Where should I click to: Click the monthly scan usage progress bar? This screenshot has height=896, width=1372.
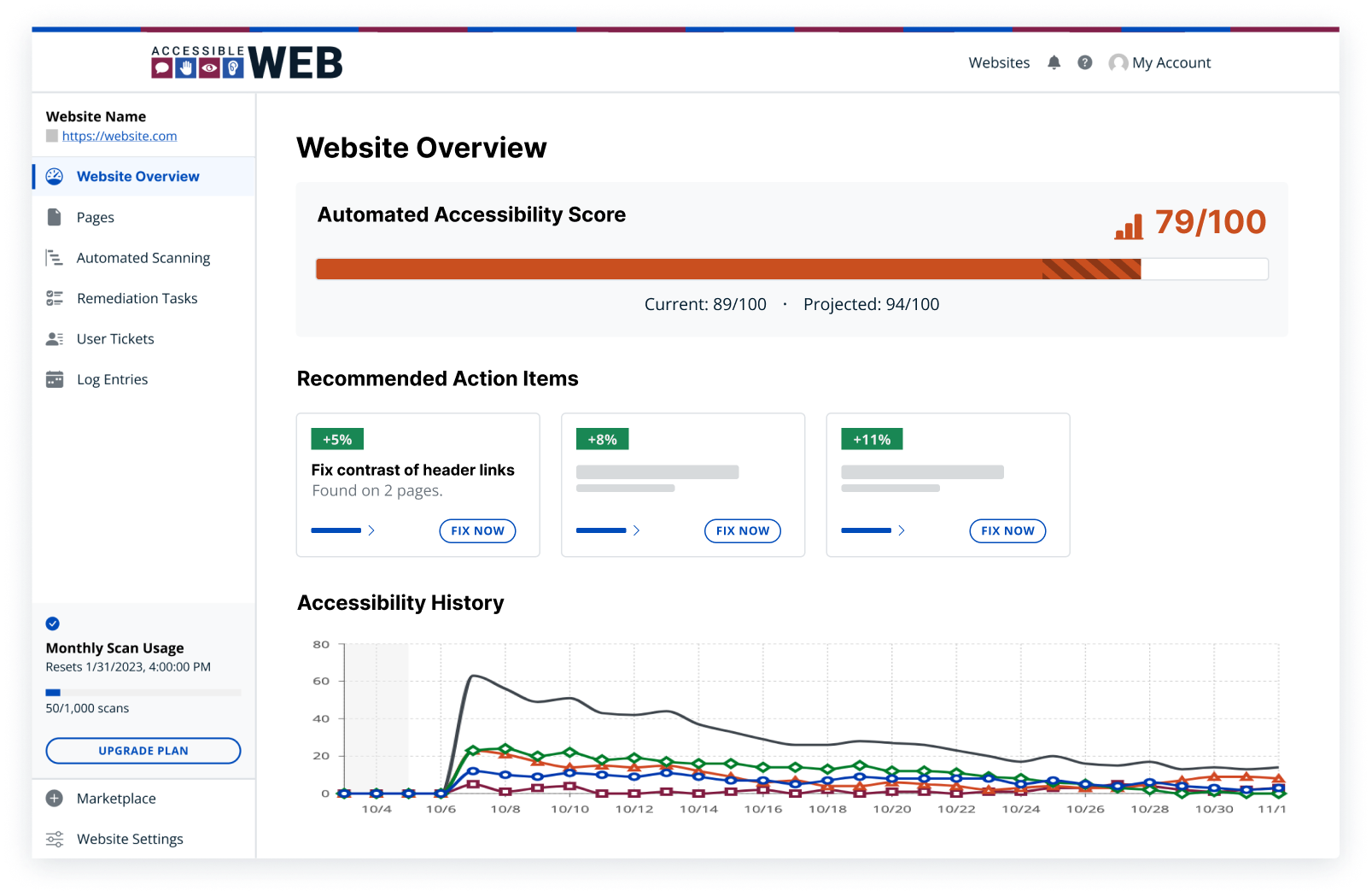(143, 692)
